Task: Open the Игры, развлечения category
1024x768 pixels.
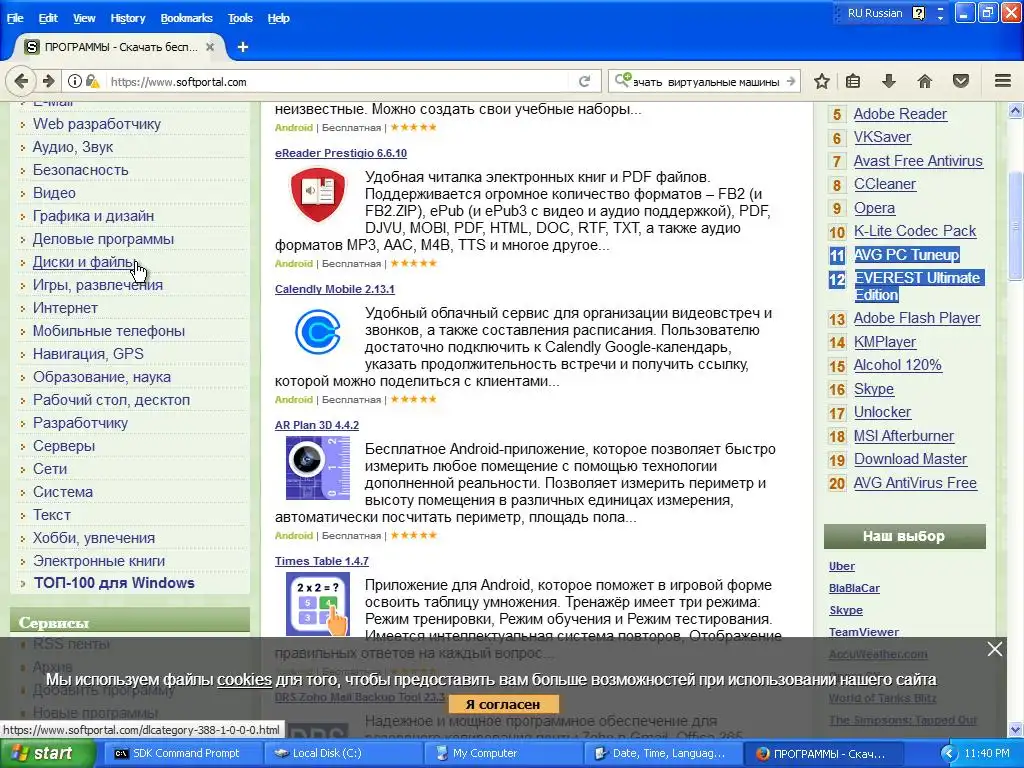Action: (x=98, y=285)
